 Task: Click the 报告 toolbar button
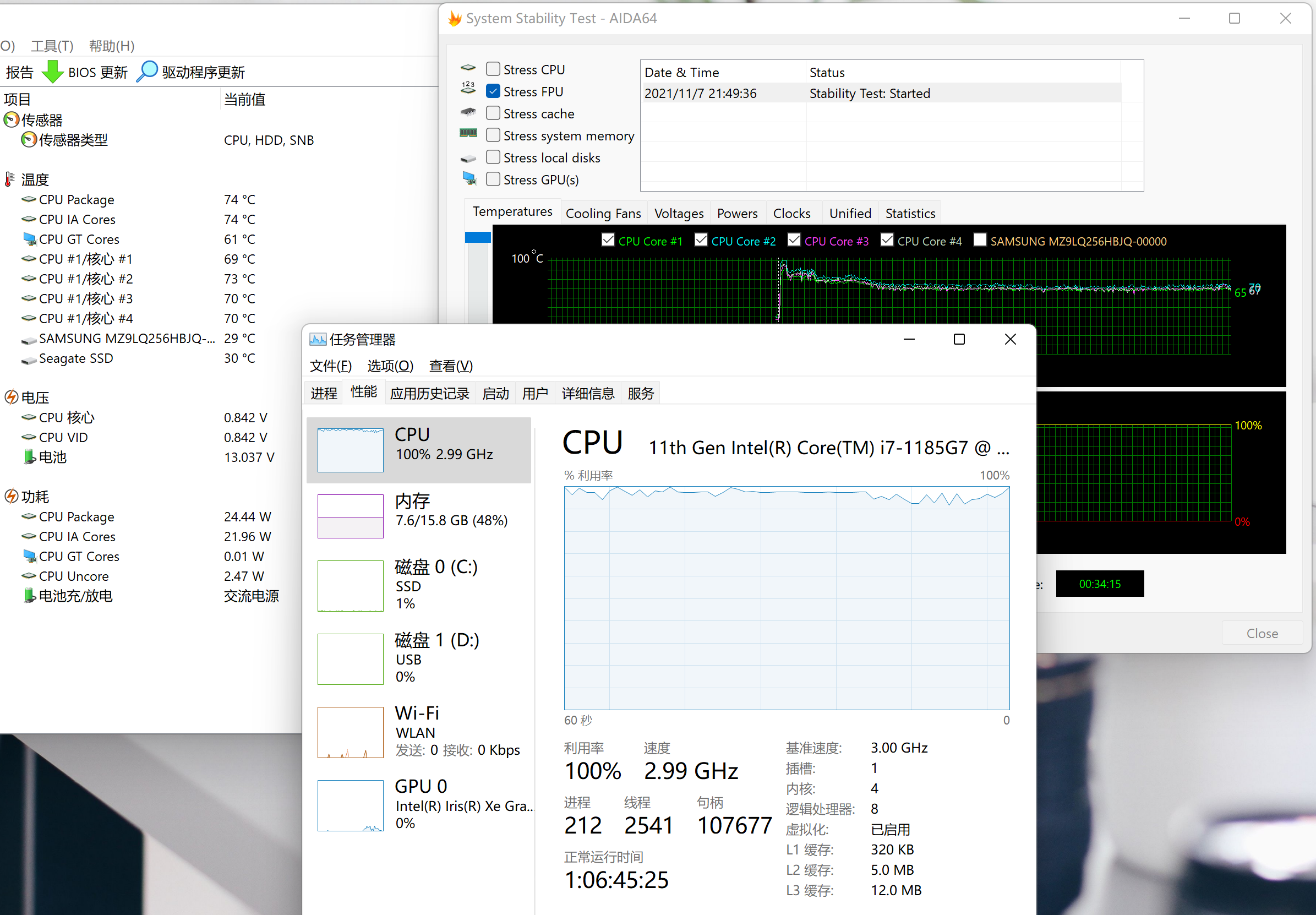tap(19, 72)
